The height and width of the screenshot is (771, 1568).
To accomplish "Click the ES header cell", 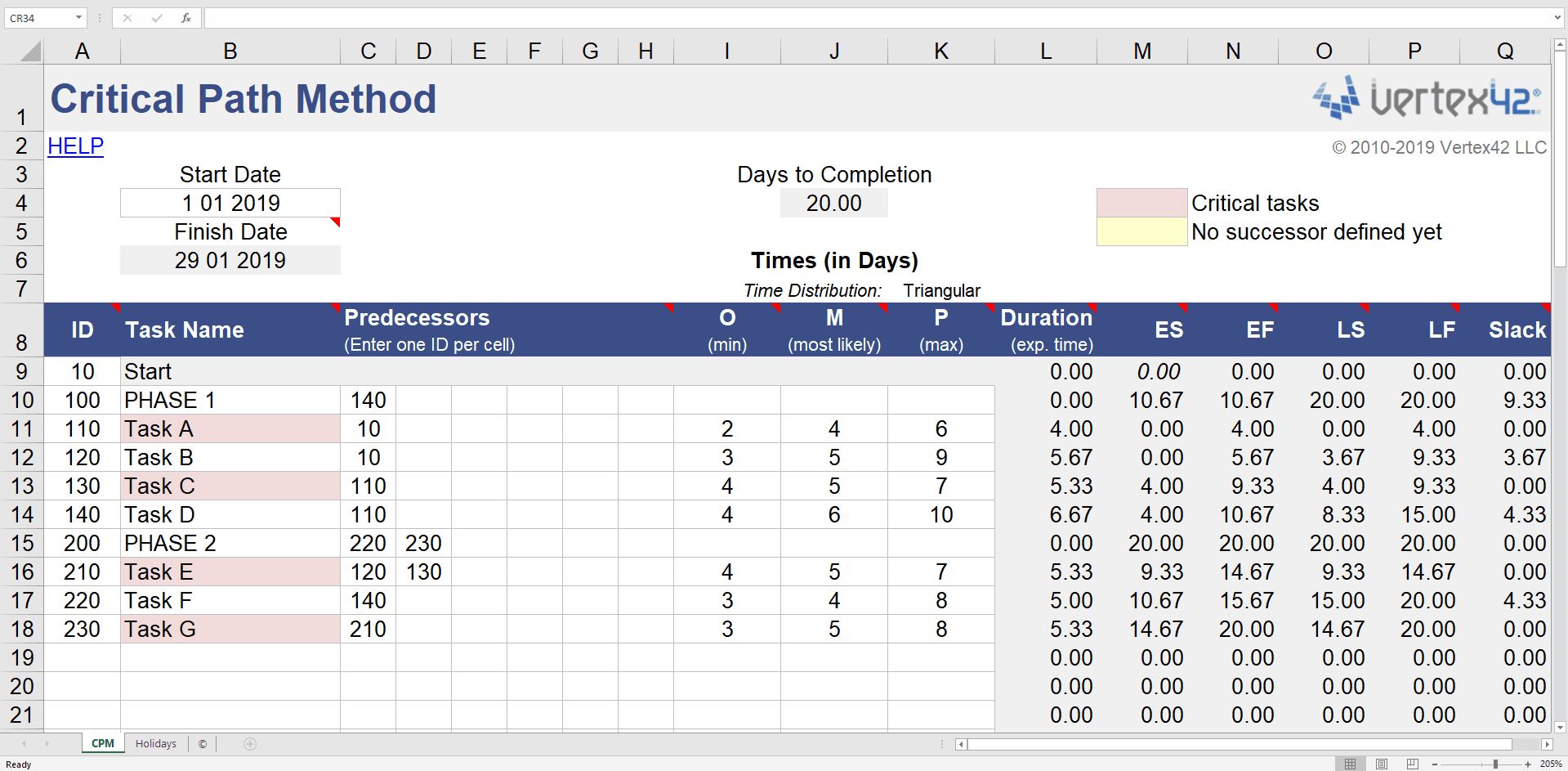I will point(1142,329).
